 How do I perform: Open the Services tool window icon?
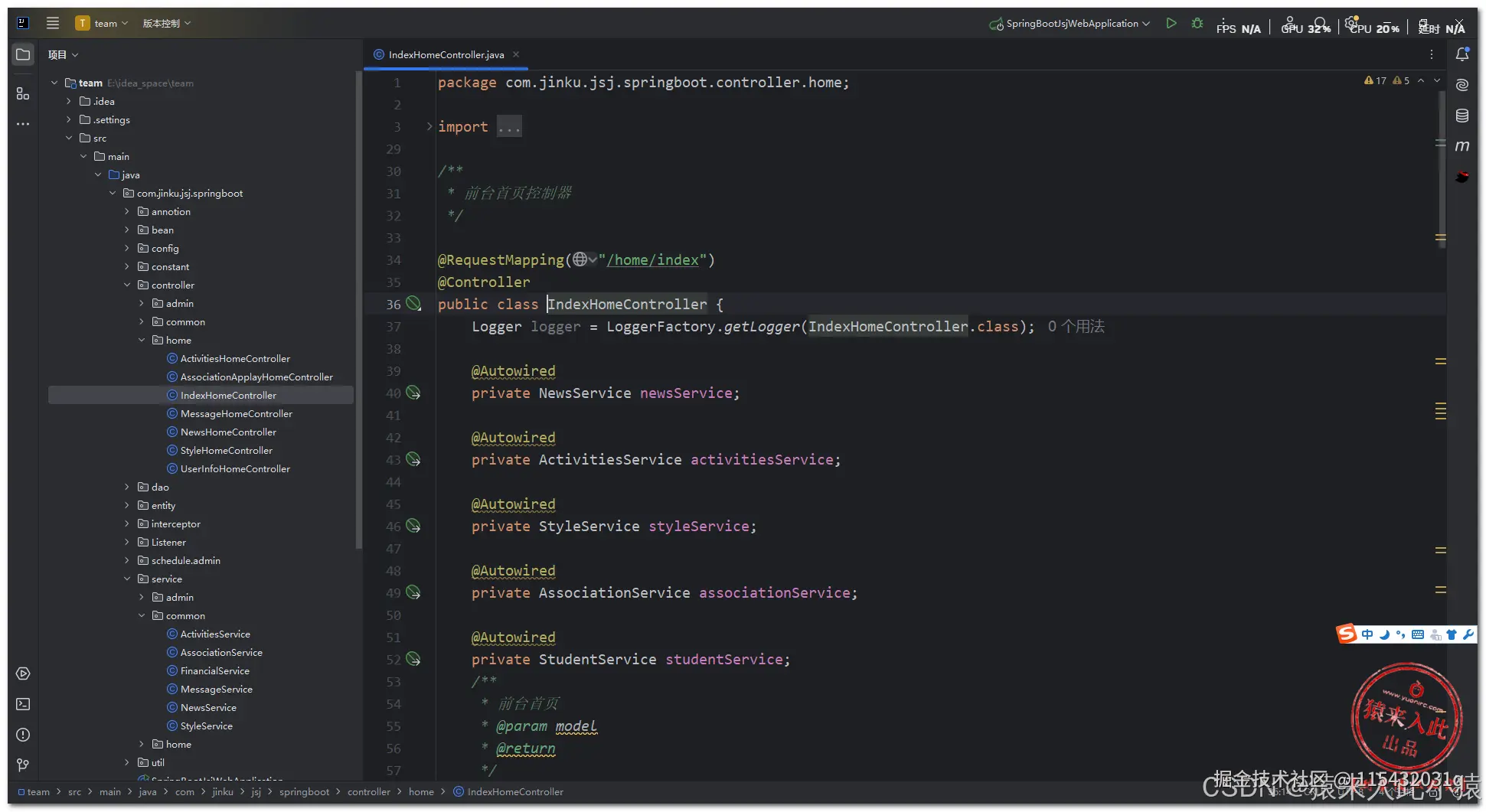[23, 673]
